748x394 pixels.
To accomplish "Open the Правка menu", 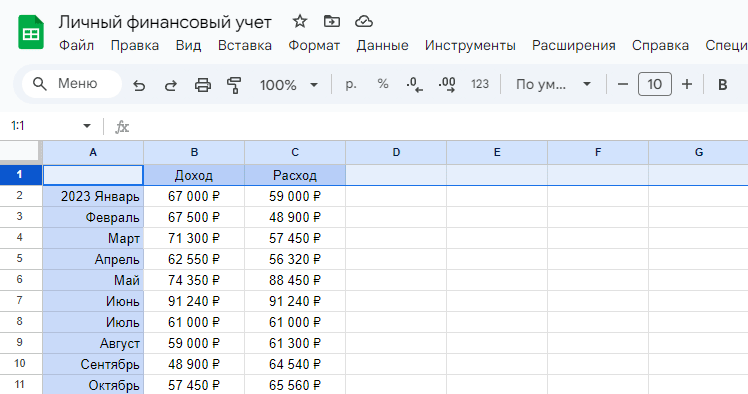I will (135, 45).
